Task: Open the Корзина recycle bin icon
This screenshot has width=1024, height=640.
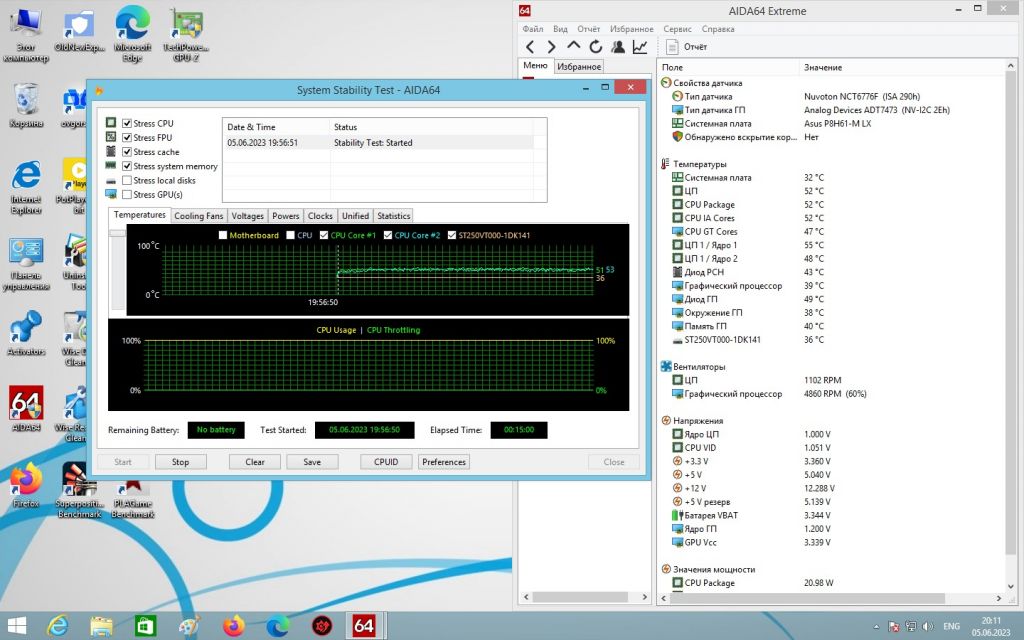Action: (26, 105)
